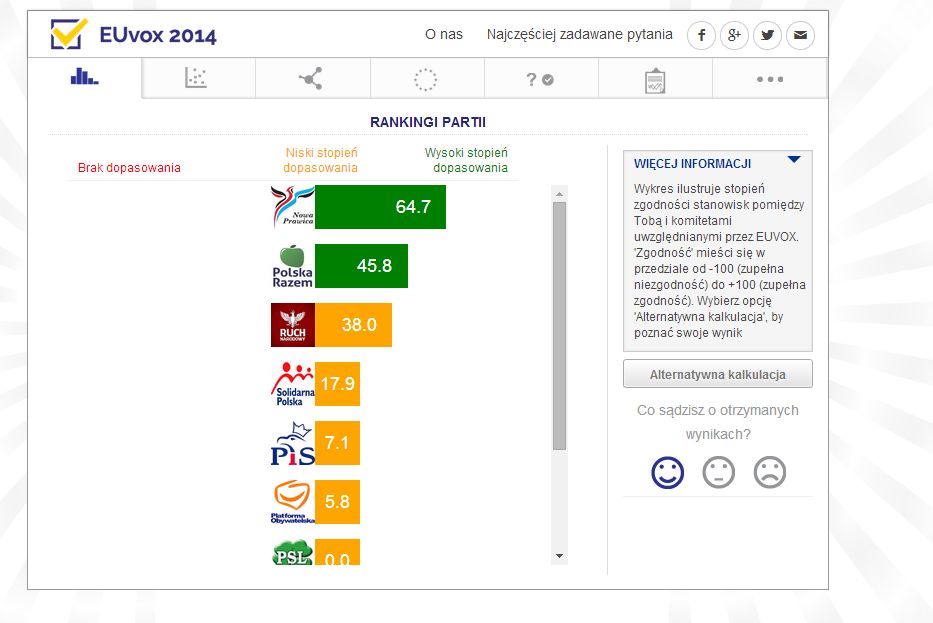This screenshot has height=623, width=933.
Task: Send by email envelope icon
Action: (800, 35)
